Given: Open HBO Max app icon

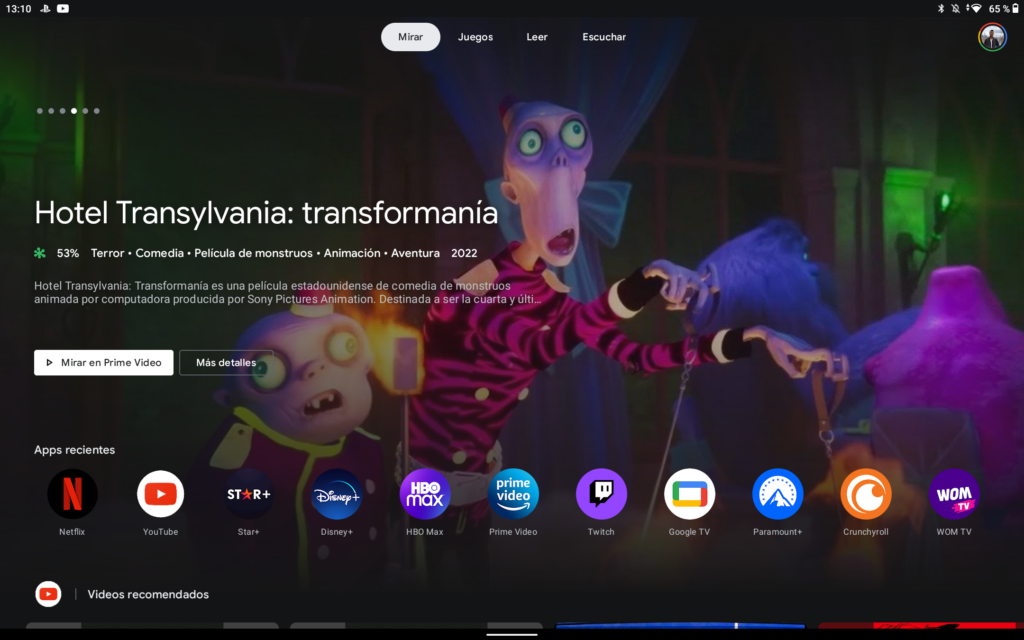Looking at the screenshot, I should pyautogui.click(x=425, y=494).
